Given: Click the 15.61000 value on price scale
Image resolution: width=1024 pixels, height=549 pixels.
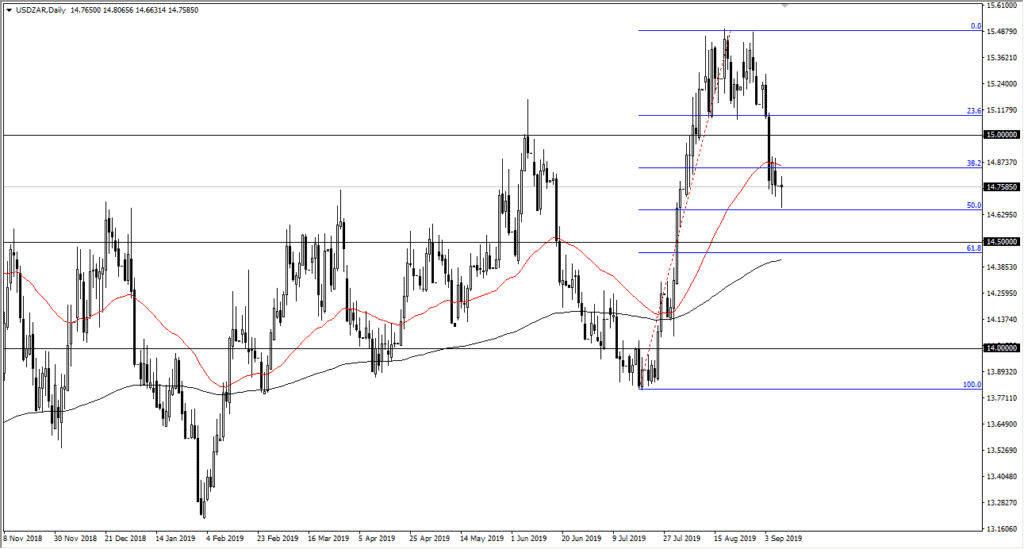Looking at the screenshot, I should coord(1003,5).
